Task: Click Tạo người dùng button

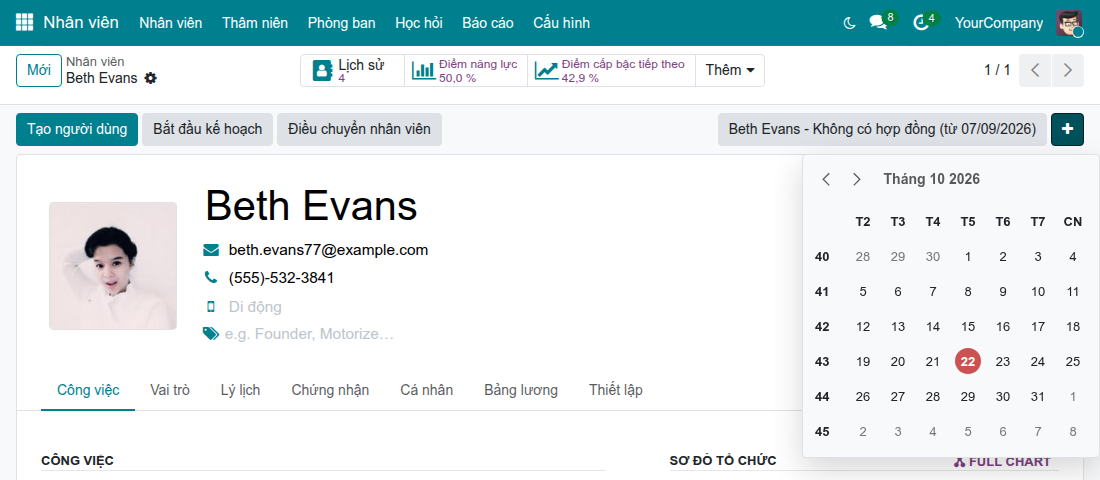Action: tap(76, 129)
